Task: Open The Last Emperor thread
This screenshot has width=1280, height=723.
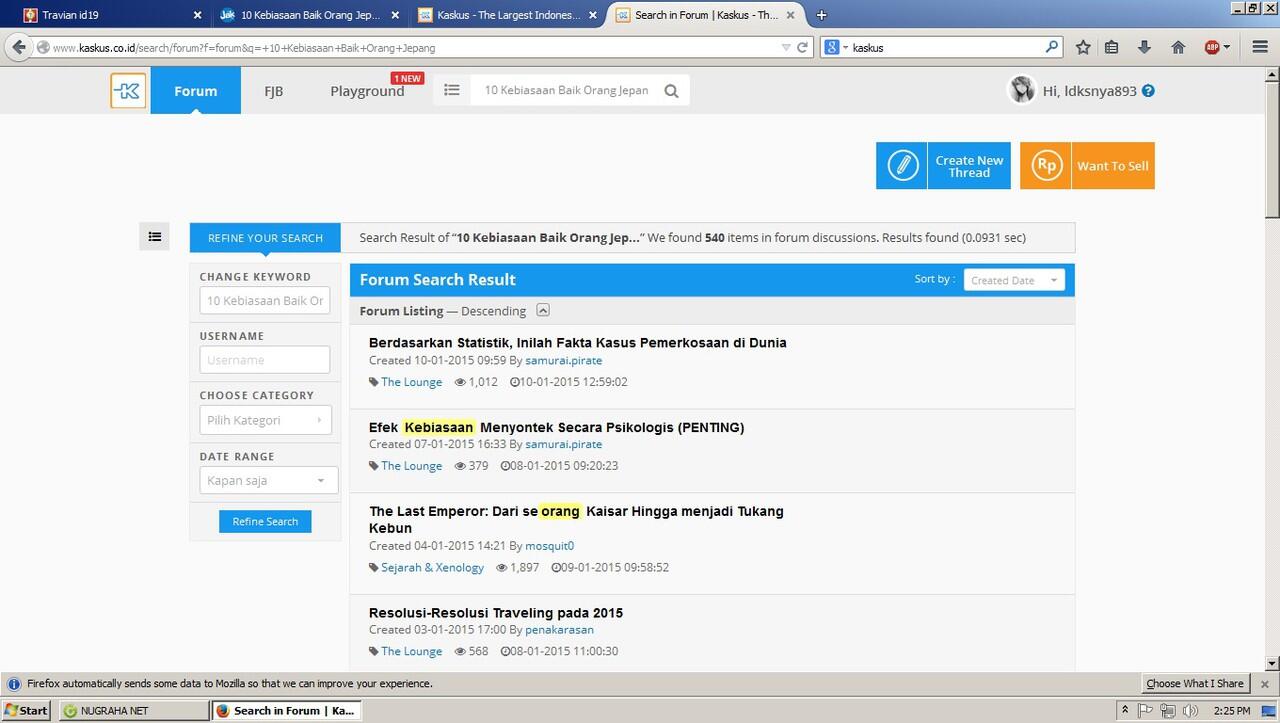Action: tap(576, 519)
